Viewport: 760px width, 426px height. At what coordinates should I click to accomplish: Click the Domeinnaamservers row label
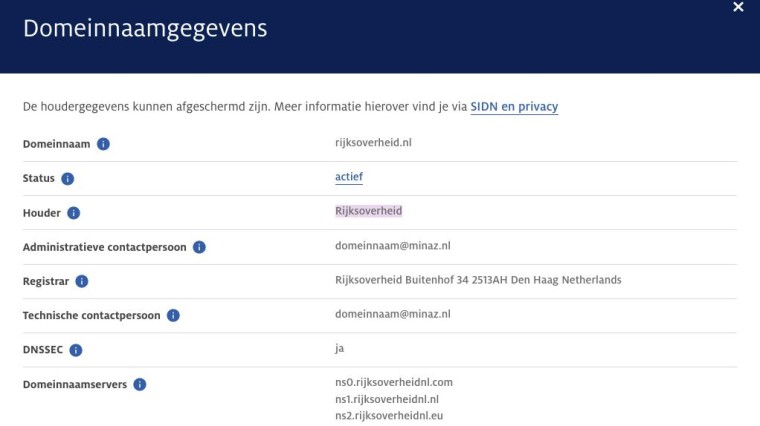click(75, 384)
